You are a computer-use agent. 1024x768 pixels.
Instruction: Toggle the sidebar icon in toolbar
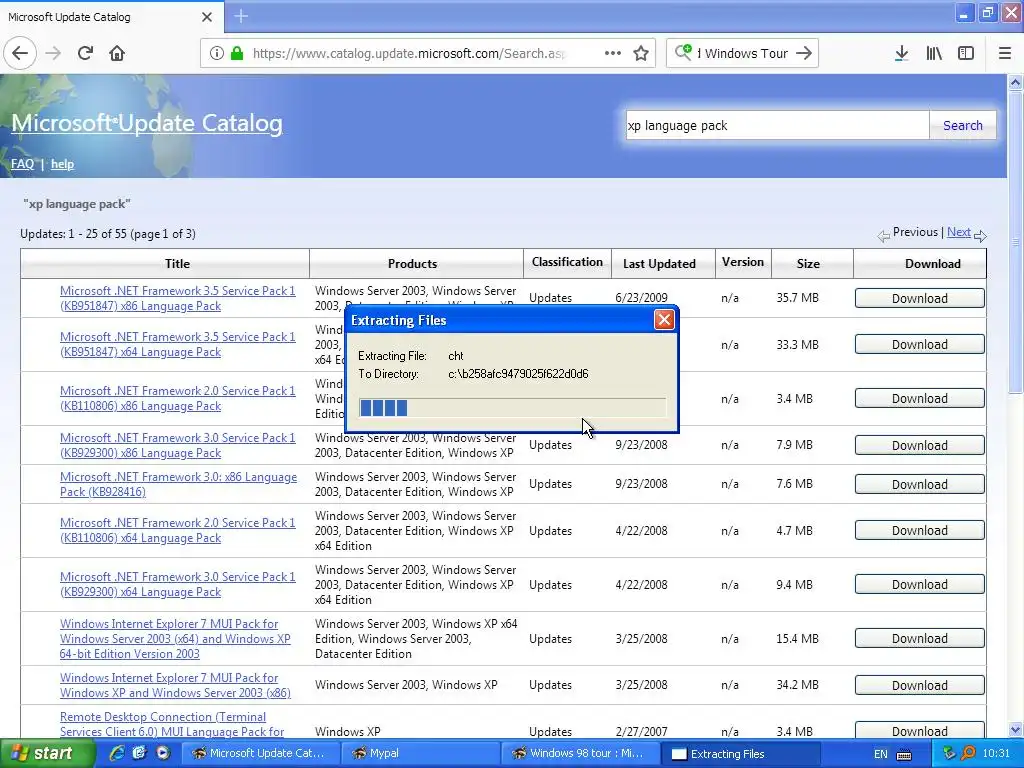point(966,54)
